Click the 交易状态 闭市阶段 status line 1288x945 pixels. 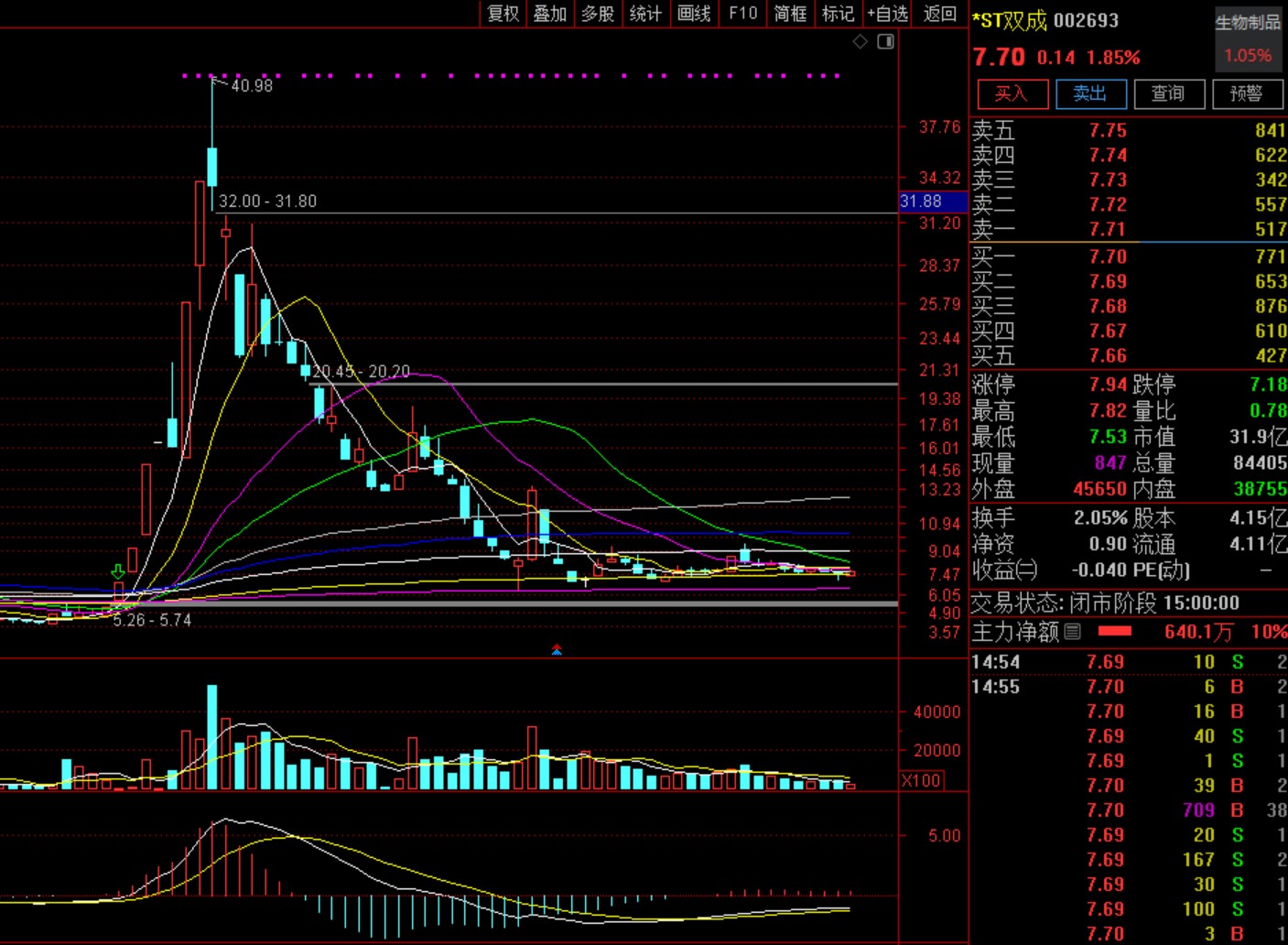1105,603
